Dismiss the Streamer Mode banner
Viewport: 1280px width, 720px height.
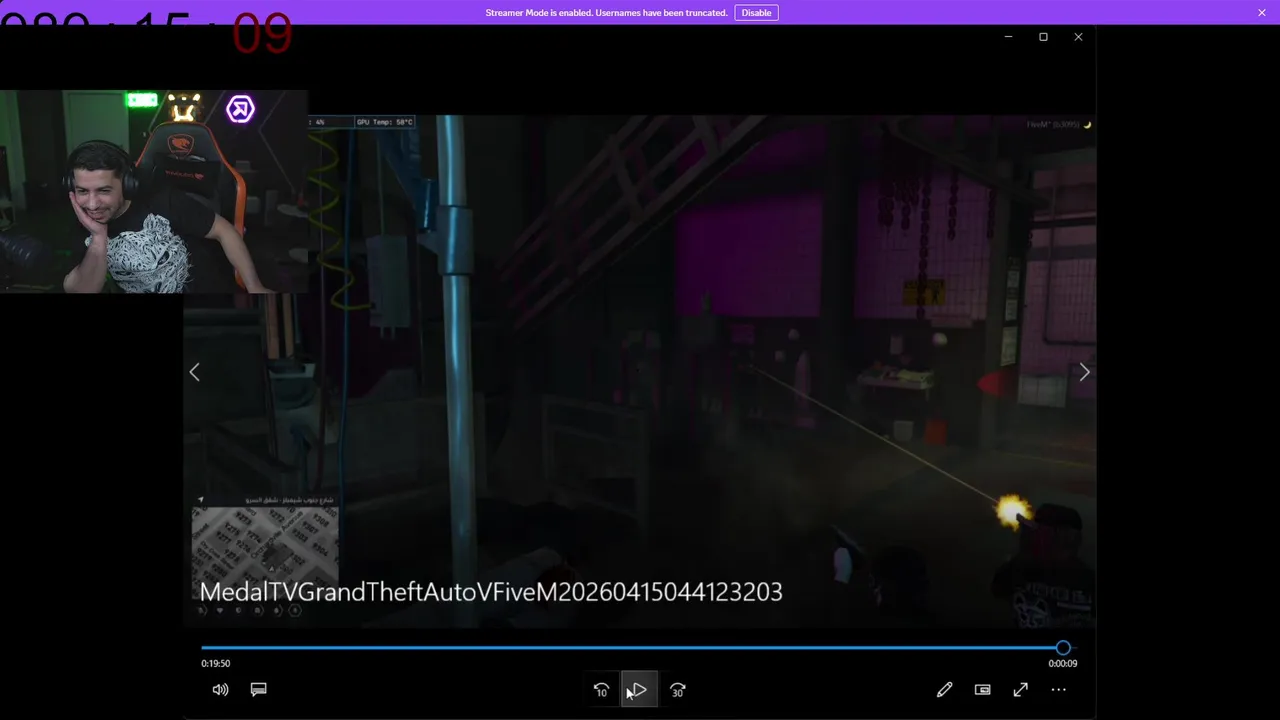pos(1262,12)
